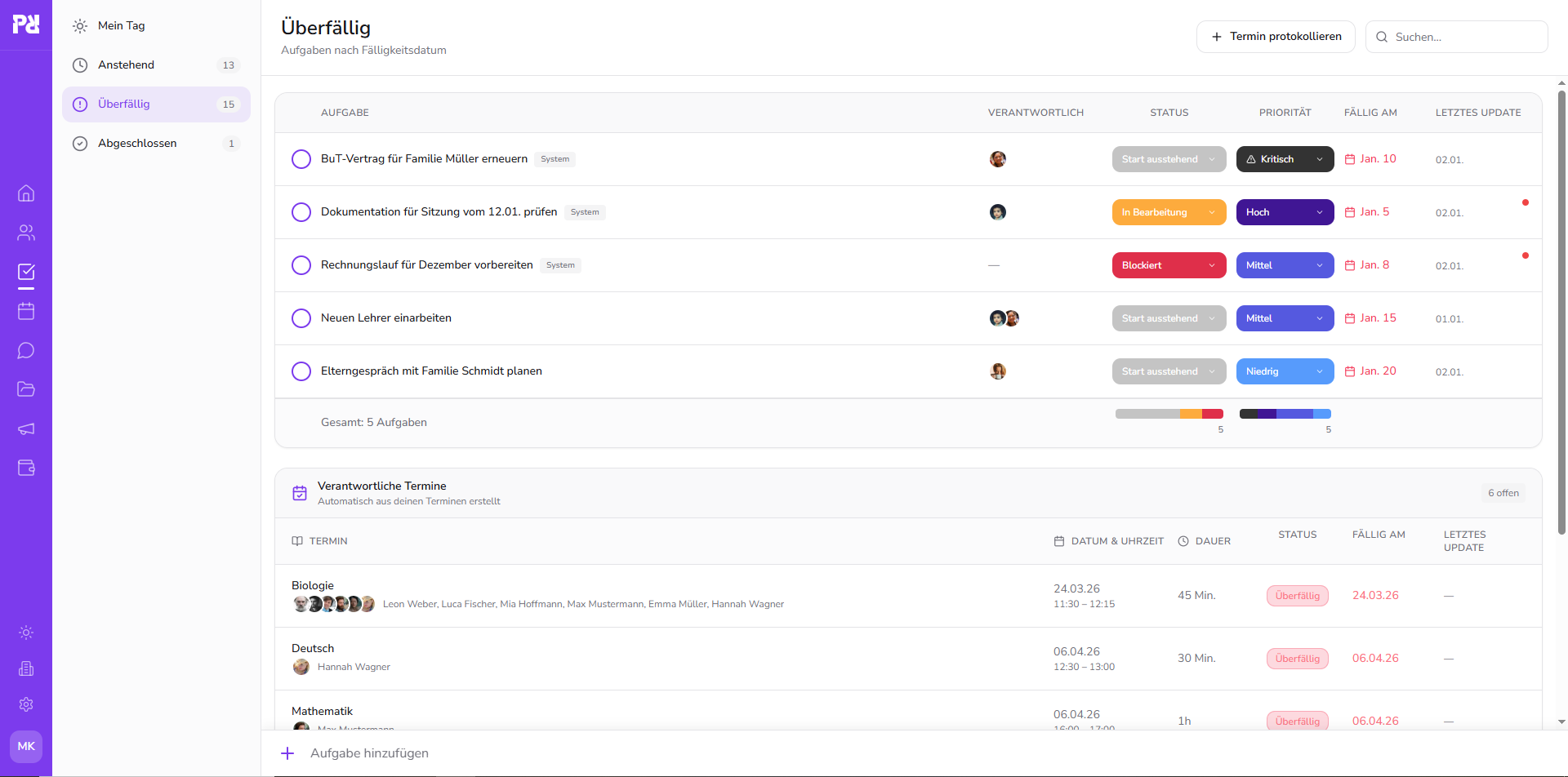Viewport: 1568px width, 777px height.
Task: Open the people icon in the sidebar
Action: point(26,233)
